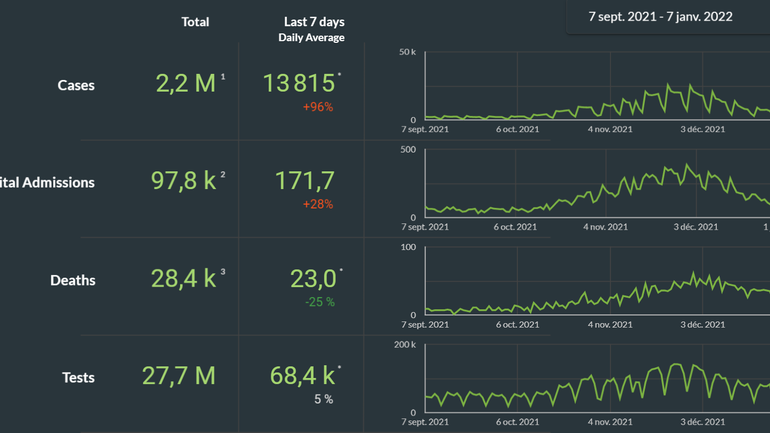Click the +96% cases change indicator
Screen dimensions: 770x433
317,107
